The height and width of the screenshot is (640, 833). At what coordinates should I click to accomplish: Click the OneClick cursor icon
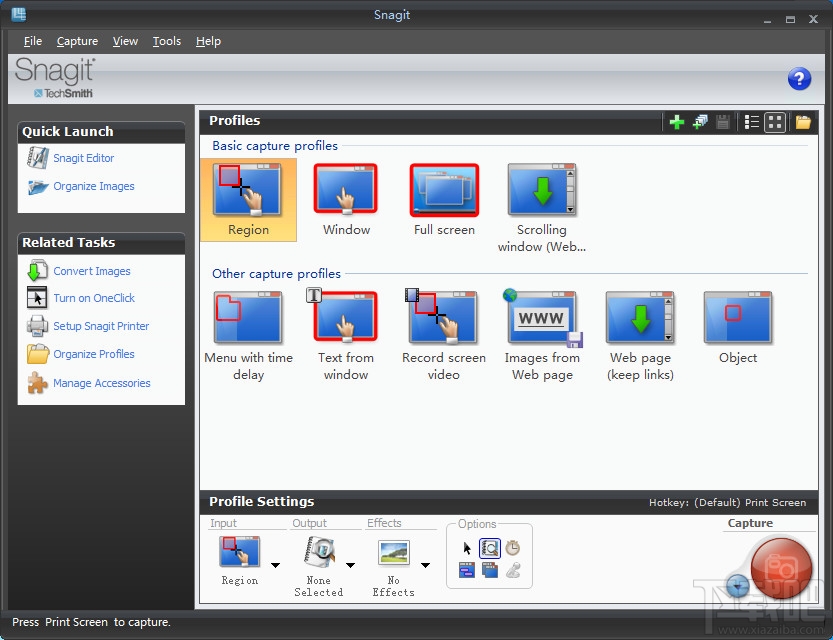pyautogui.click(x=37, y=297)
